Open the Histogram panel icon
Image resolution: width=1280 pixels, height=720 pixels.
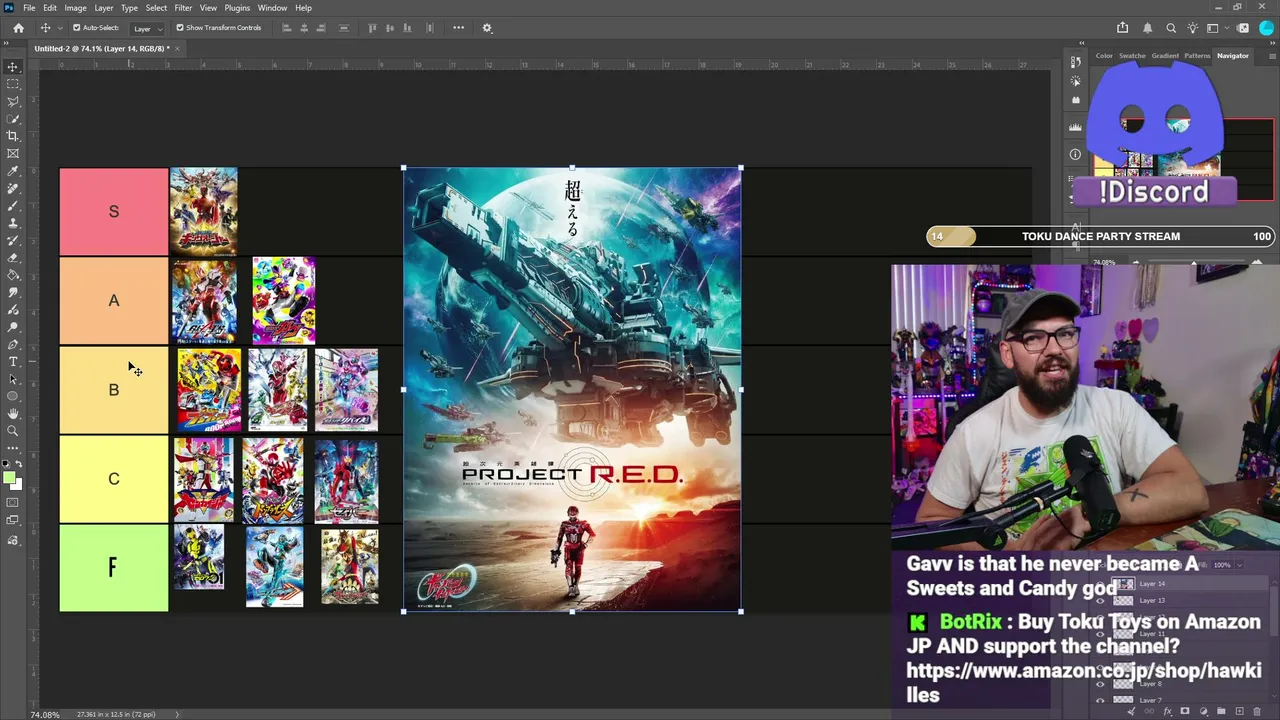point(1075,127)
